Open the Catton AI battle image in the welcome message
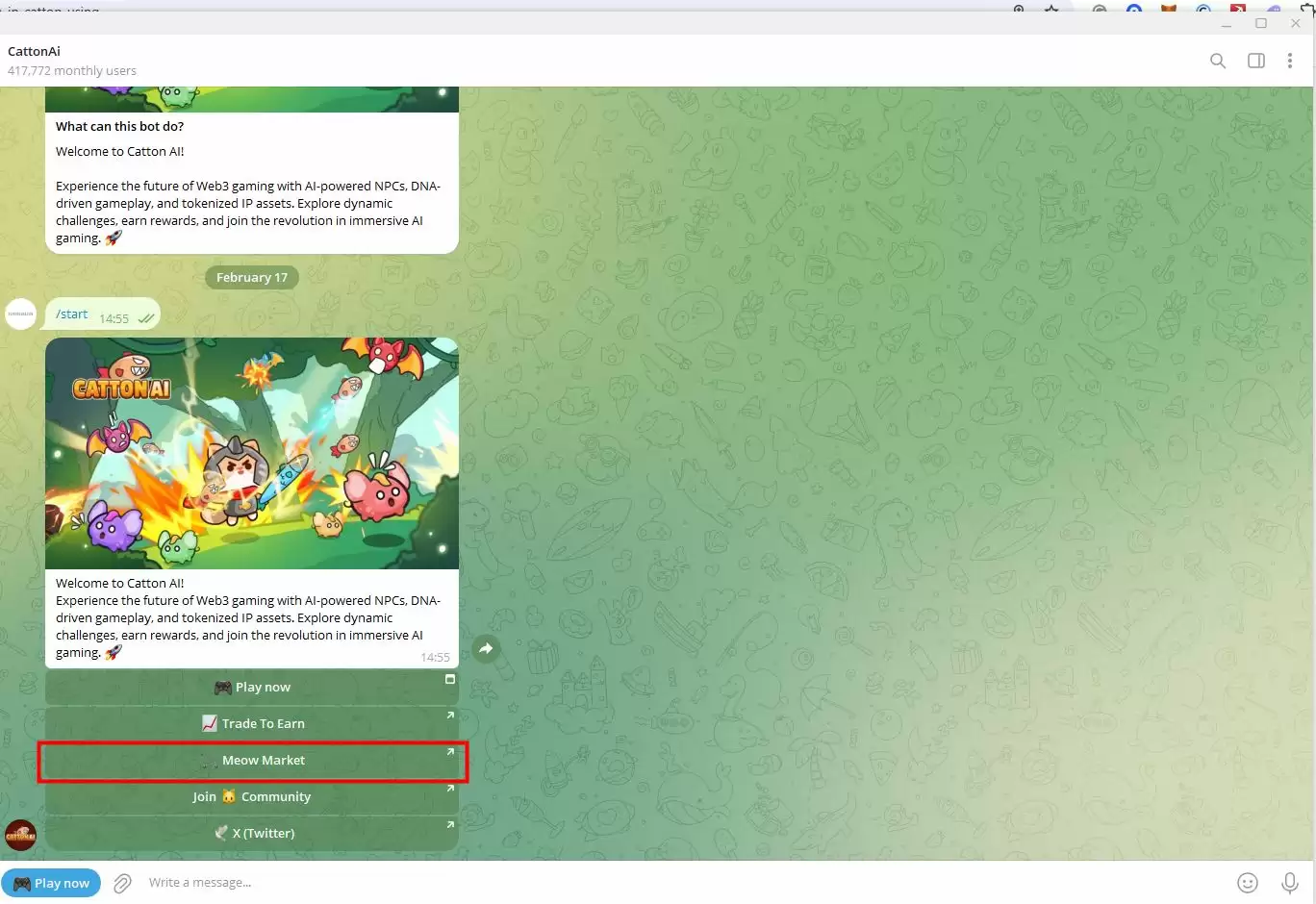Image resolution: width=1316 pixels, height=904 pixels. click(x=252, y=453)
